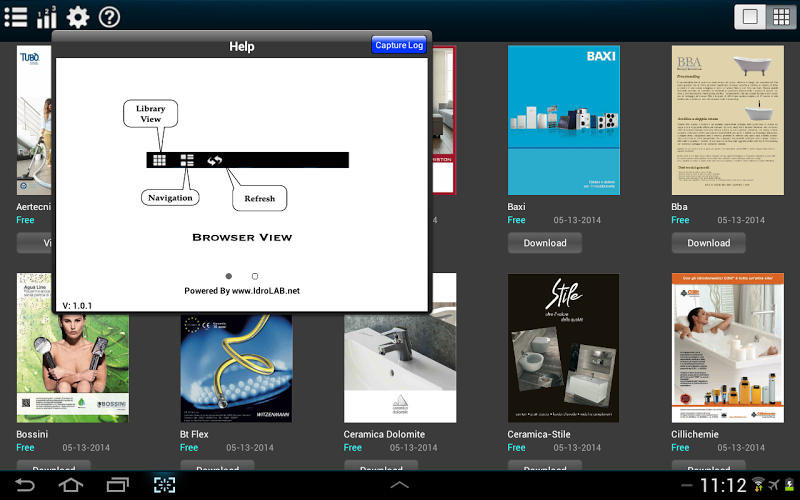This screenshot has height=500, width=800.
Task: Click the Baxi catalog title
Action: (516, 207)
